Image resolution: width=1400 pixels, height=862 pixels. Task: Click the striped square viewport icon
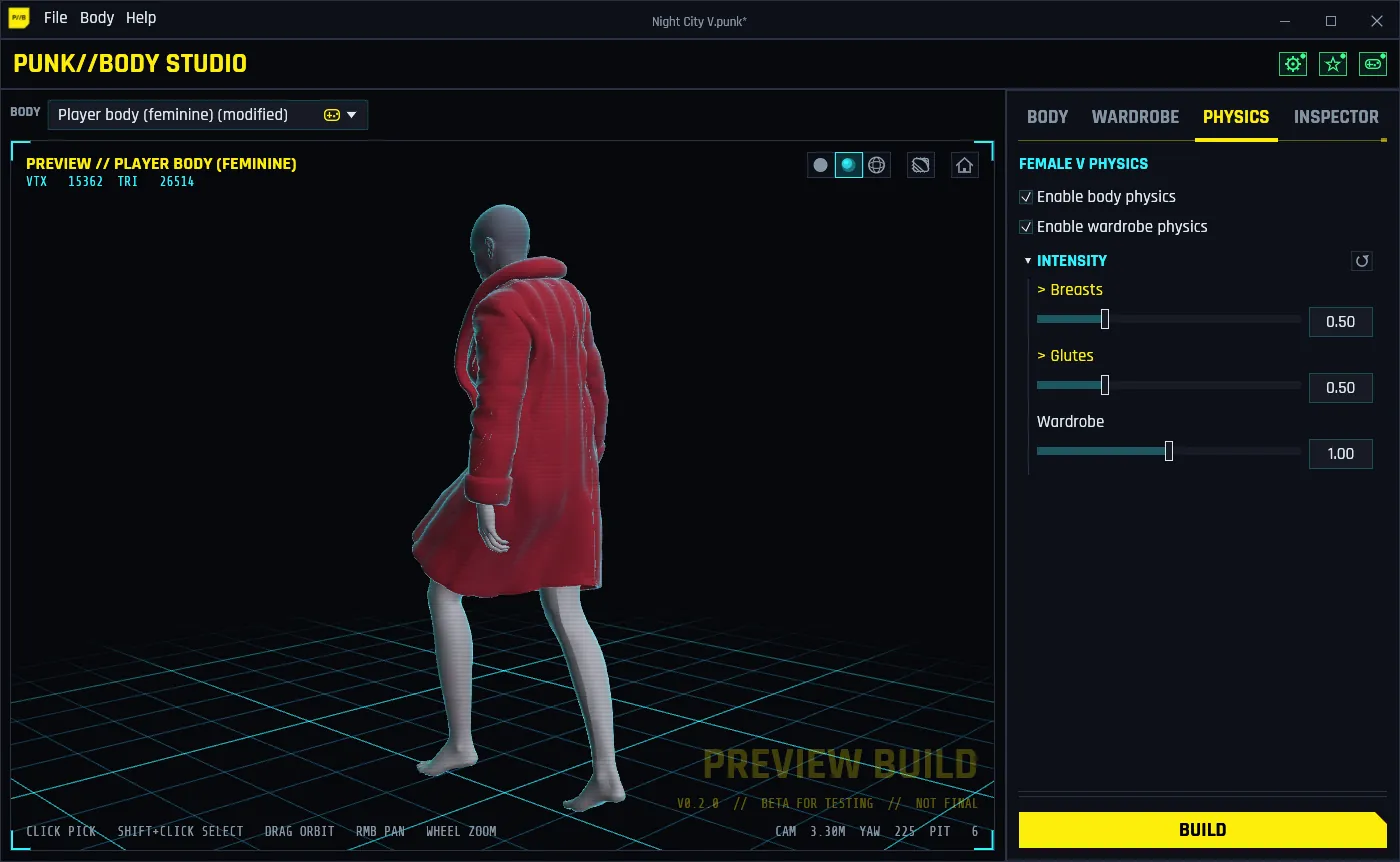(x=921, y=165)
